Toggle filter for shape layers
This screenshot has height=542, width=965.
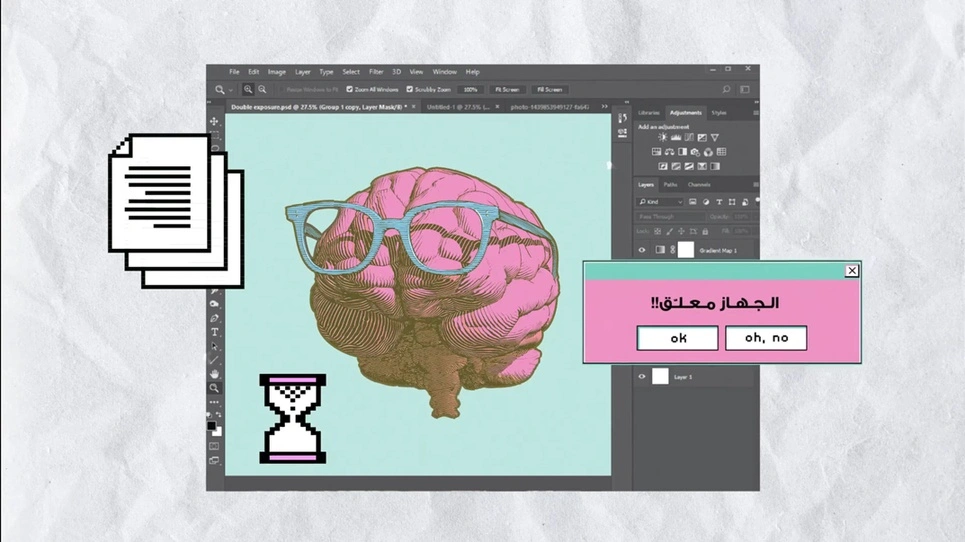click(732, 202)
